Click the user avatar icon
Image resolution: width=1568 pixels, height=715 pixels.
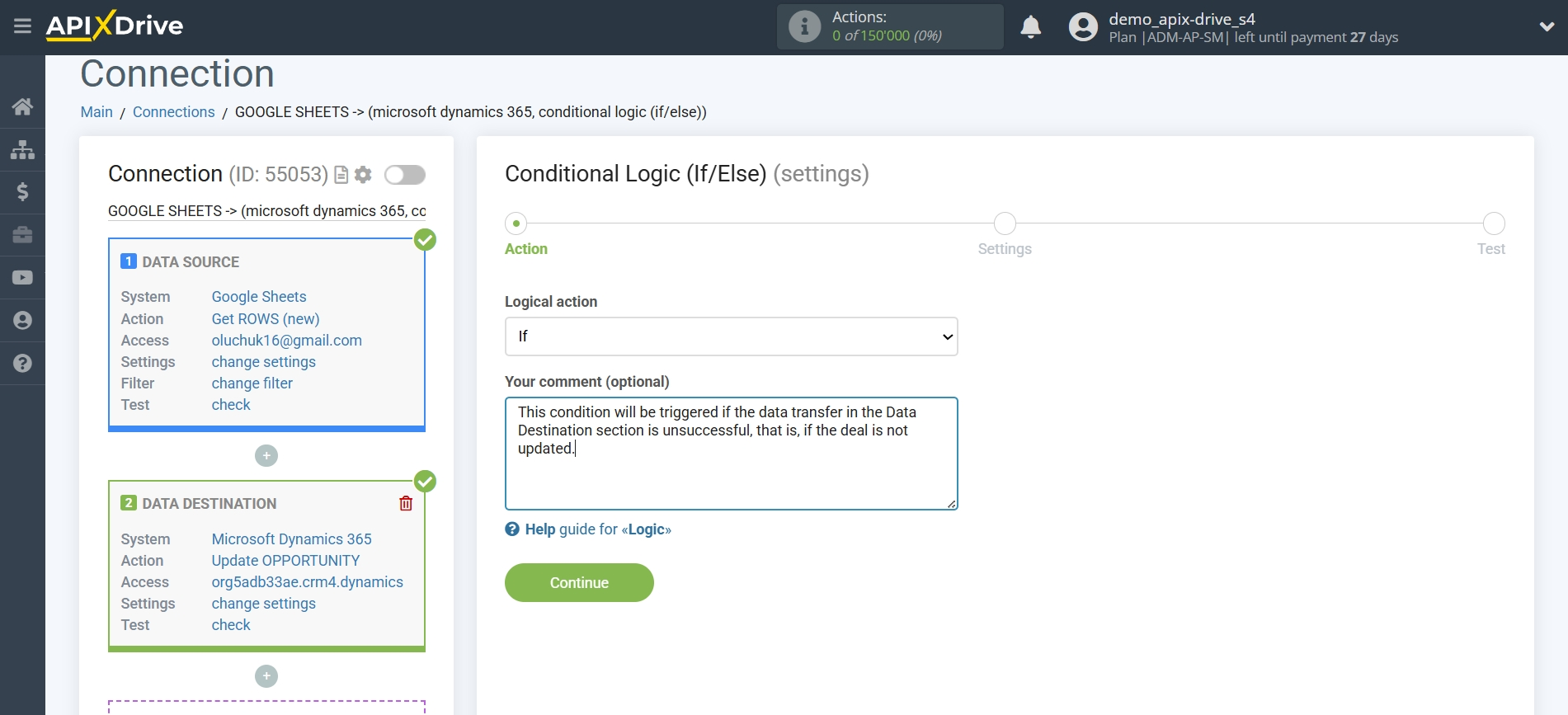pos(1083,27)
